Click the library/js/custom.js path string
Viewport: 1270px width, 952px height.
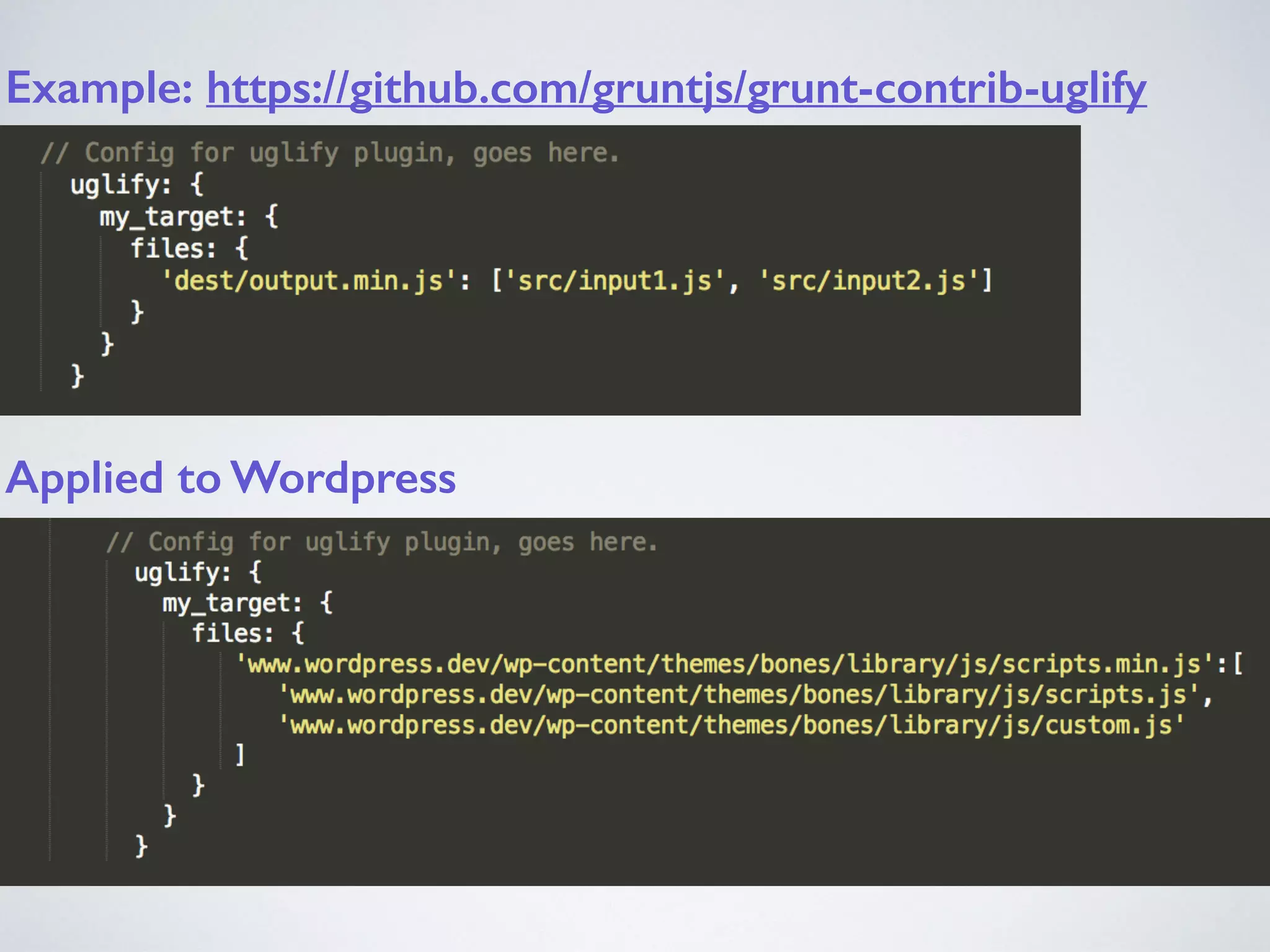click(732, 725)
